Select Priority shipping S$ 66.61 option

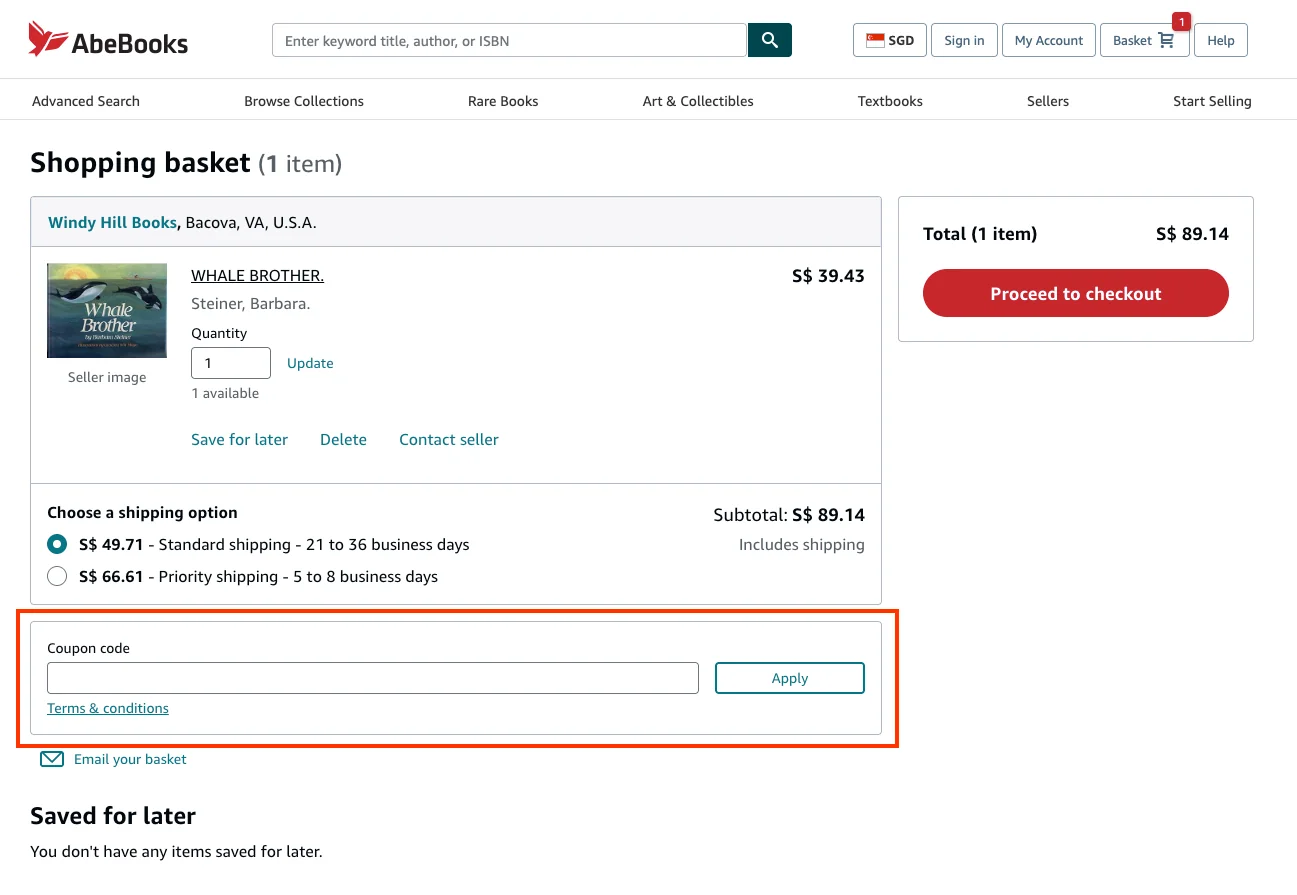[57, 576]
